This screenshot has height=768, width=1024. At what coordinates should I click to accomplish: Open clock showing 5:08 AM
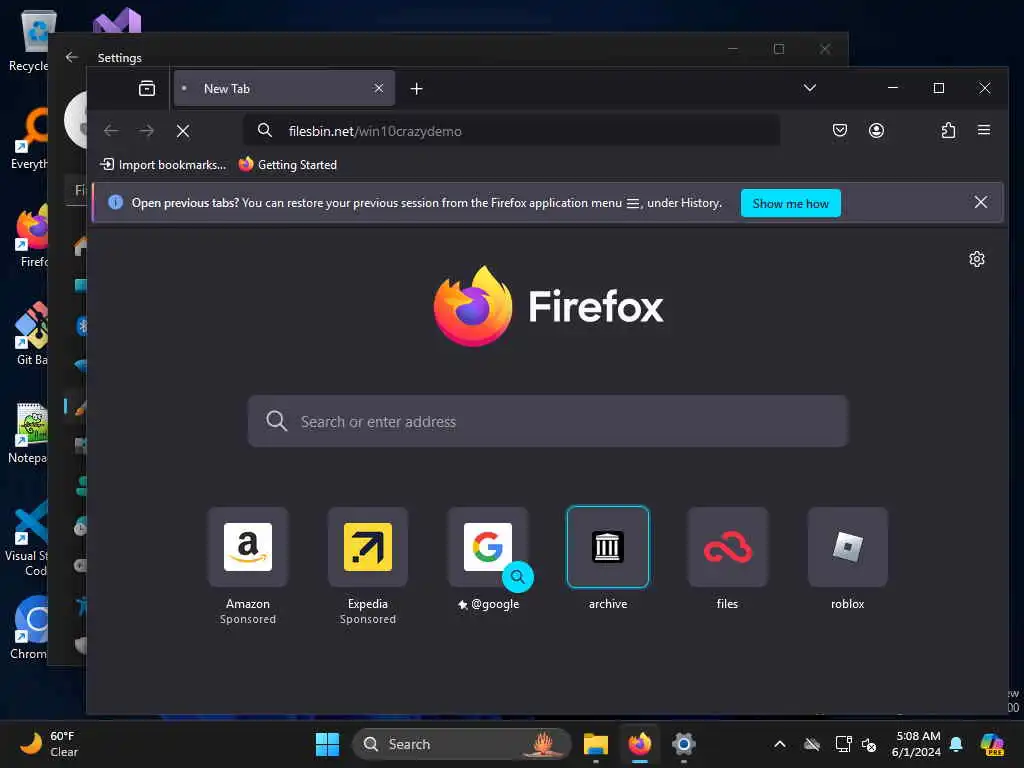(916, 744)
